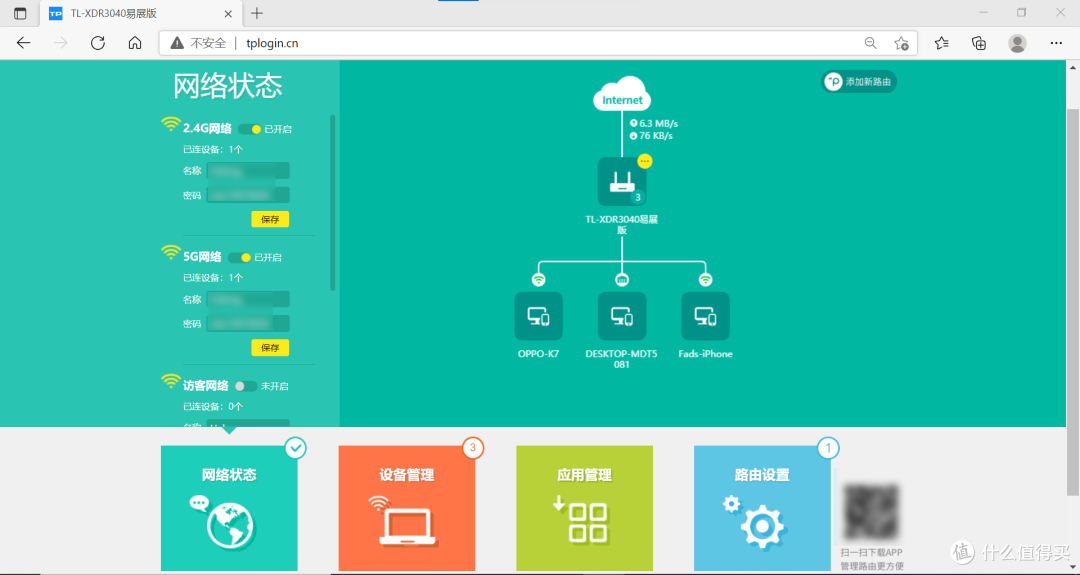The height and width of the screenshot is (575, 1080).
Task: Click the 5G network wifi icon
Action: (170, 253)
